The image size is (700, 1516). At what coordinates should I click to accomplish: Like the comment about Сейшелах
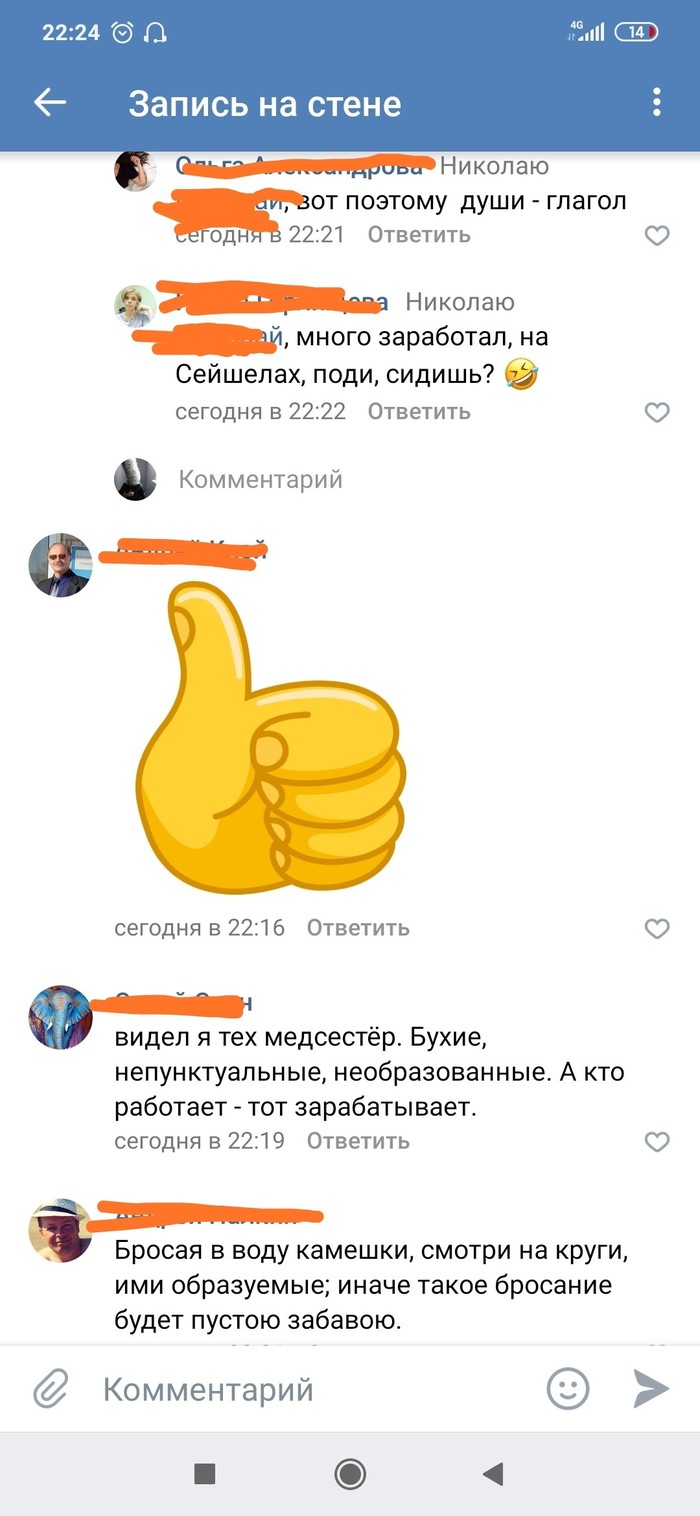[x=656, y=412]
